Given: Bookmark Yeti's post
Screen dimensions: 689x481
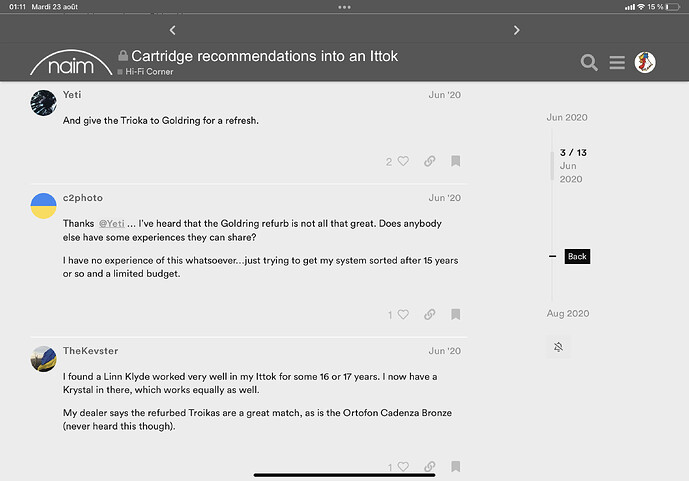Looking at the screenshot, I should click(x=455, y=161).
